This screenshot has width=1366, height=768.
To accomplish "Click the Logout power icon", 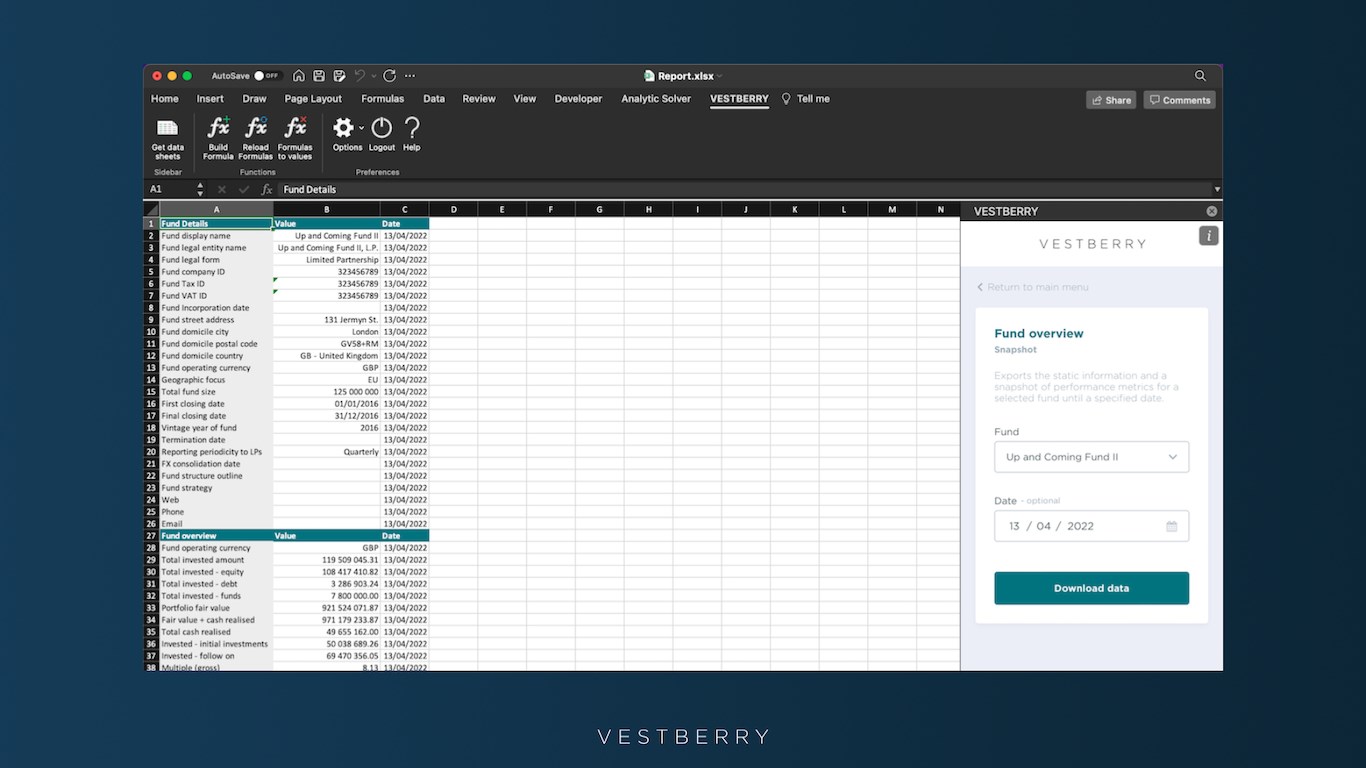I will [x=382, y=127].
